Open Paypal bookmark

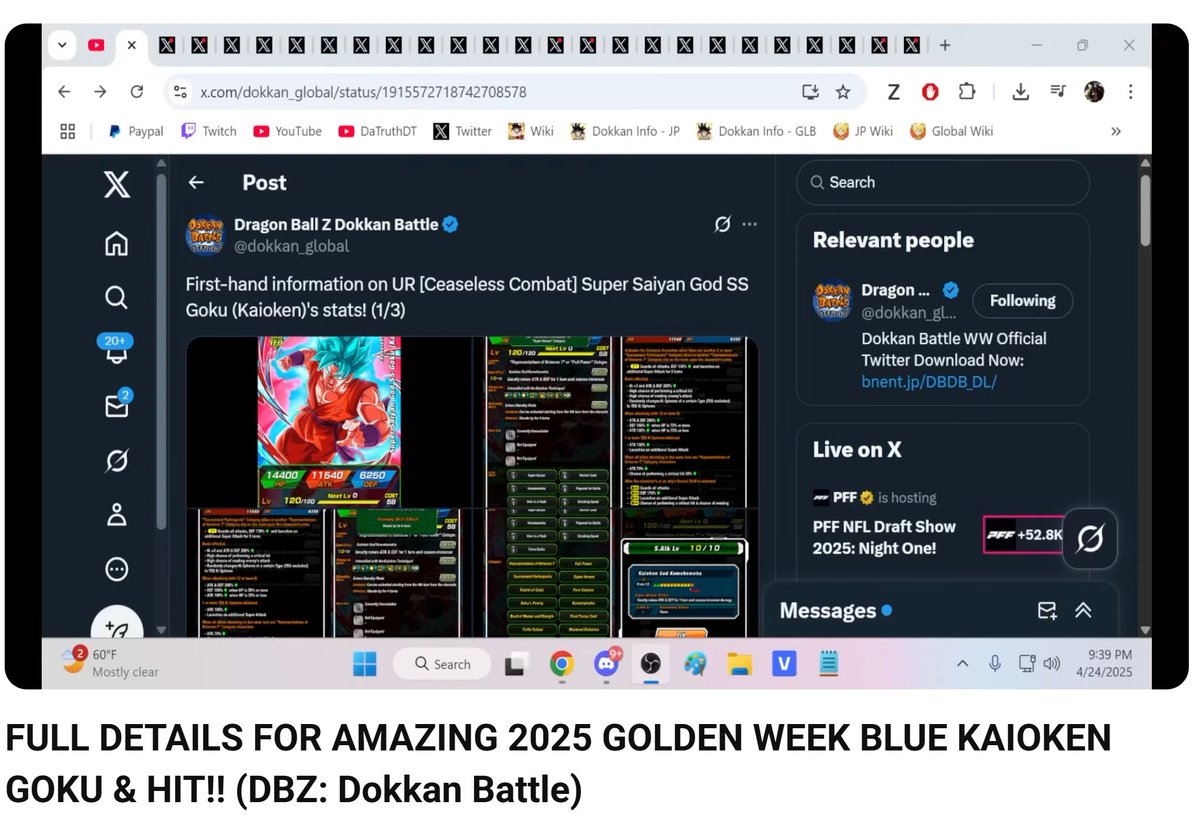pos(135,131)
